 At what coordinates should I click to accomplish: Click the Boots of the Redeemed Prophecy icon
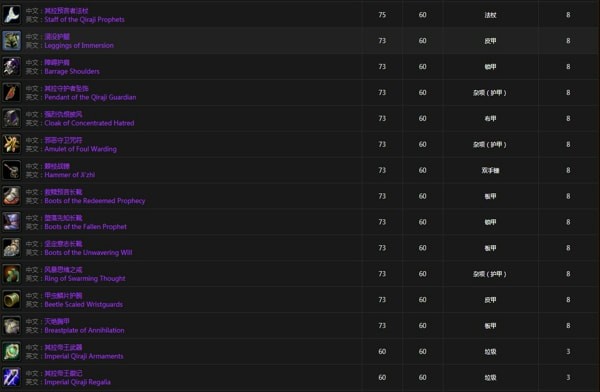[x=11, y=196]
